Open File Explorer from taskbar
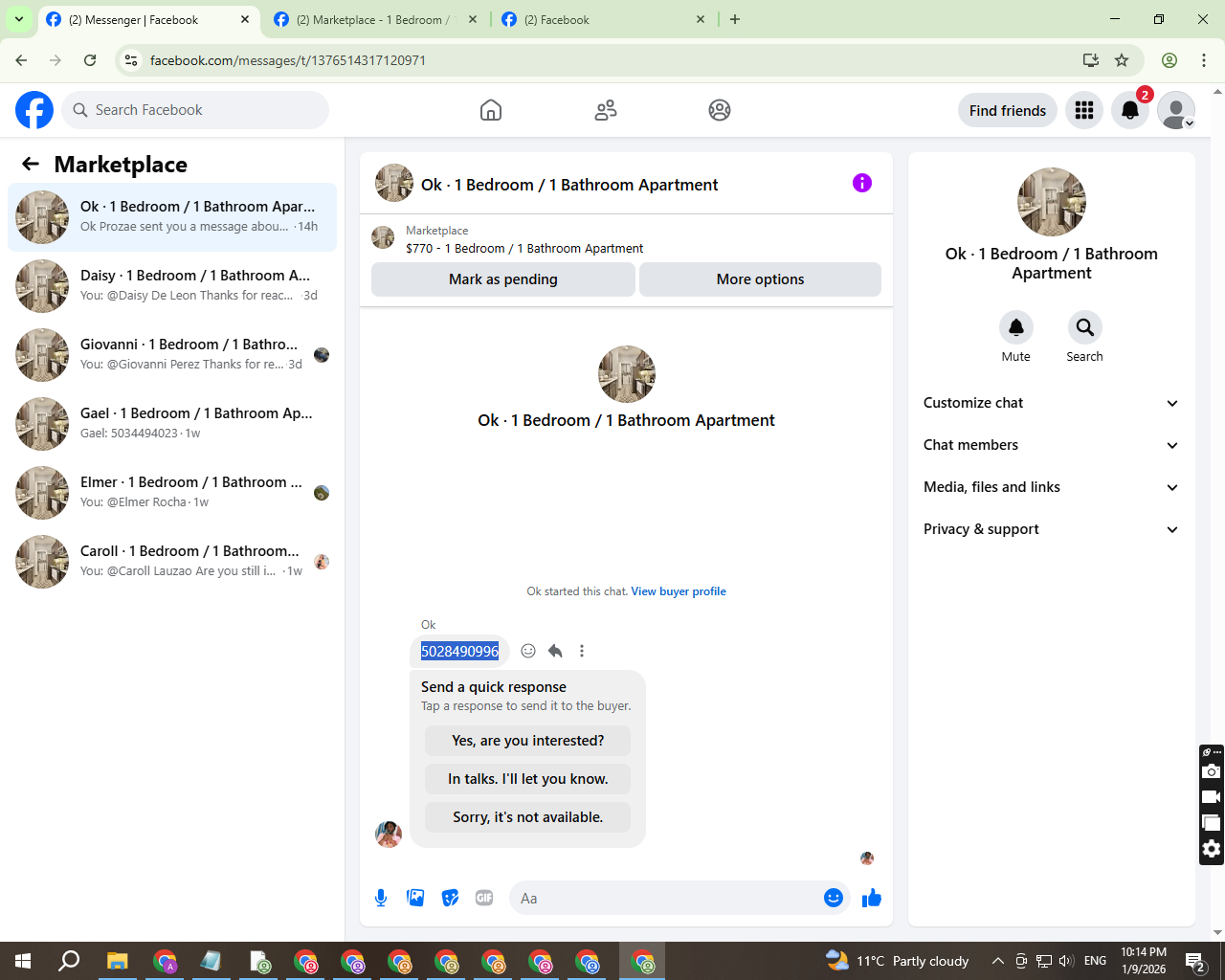 pos(117,961)
